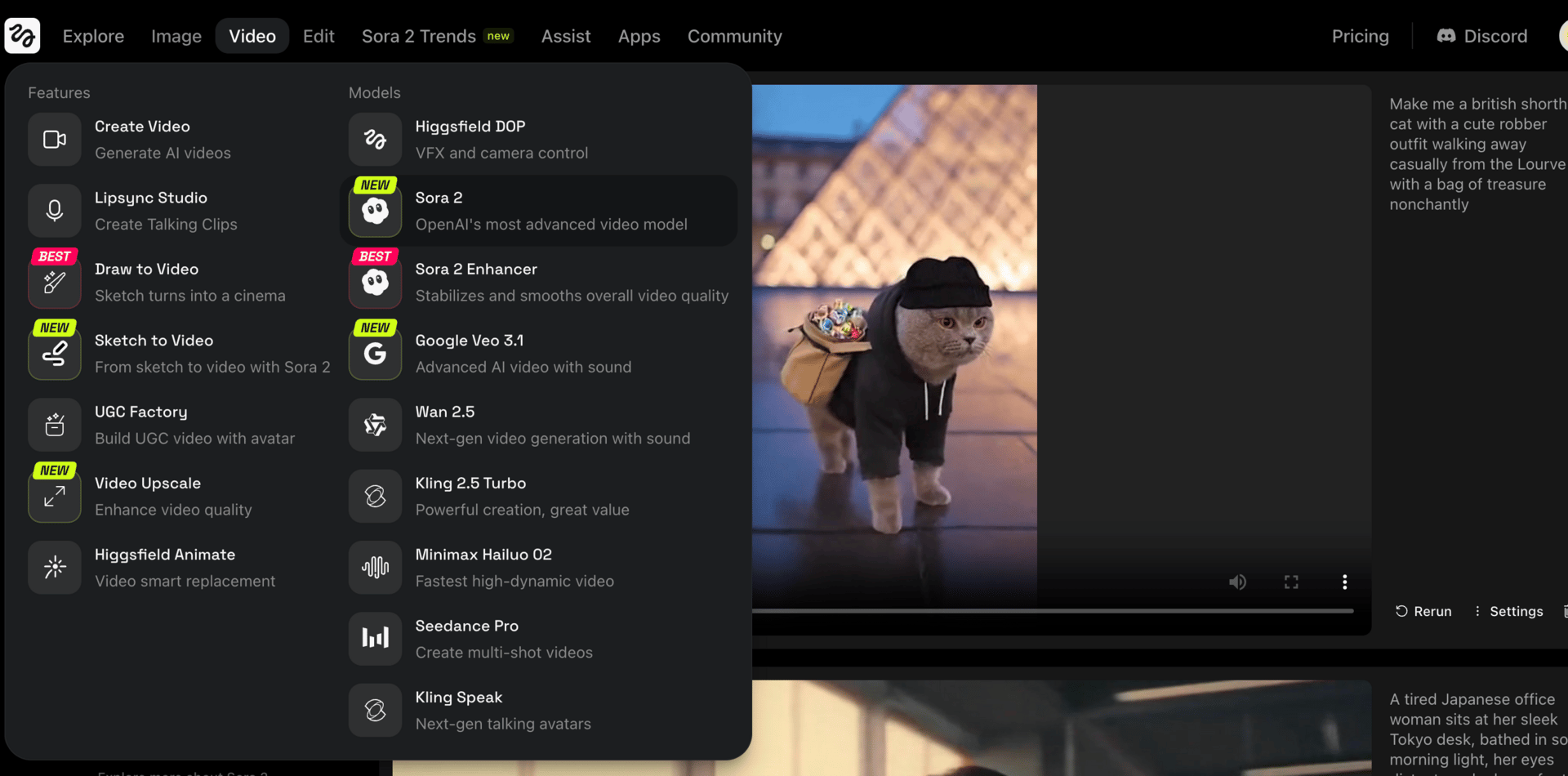Go to the Explore tab
Image resolution: width=1568 pixels, height=776 pixels.
click(93, 36)
